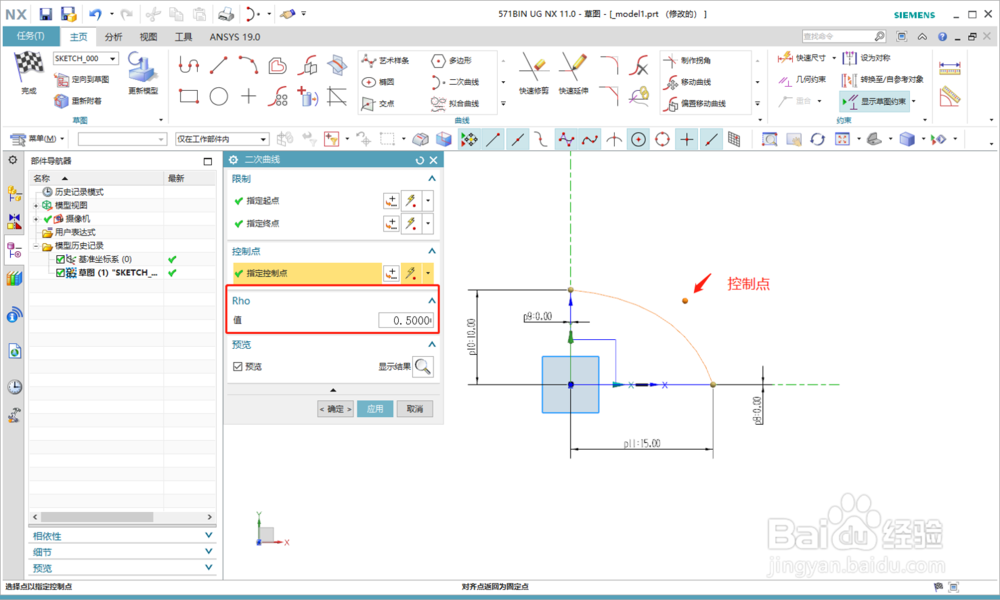
Task: Toggle the Quadrant Point snap option
Action: click(x=662, y=139)
